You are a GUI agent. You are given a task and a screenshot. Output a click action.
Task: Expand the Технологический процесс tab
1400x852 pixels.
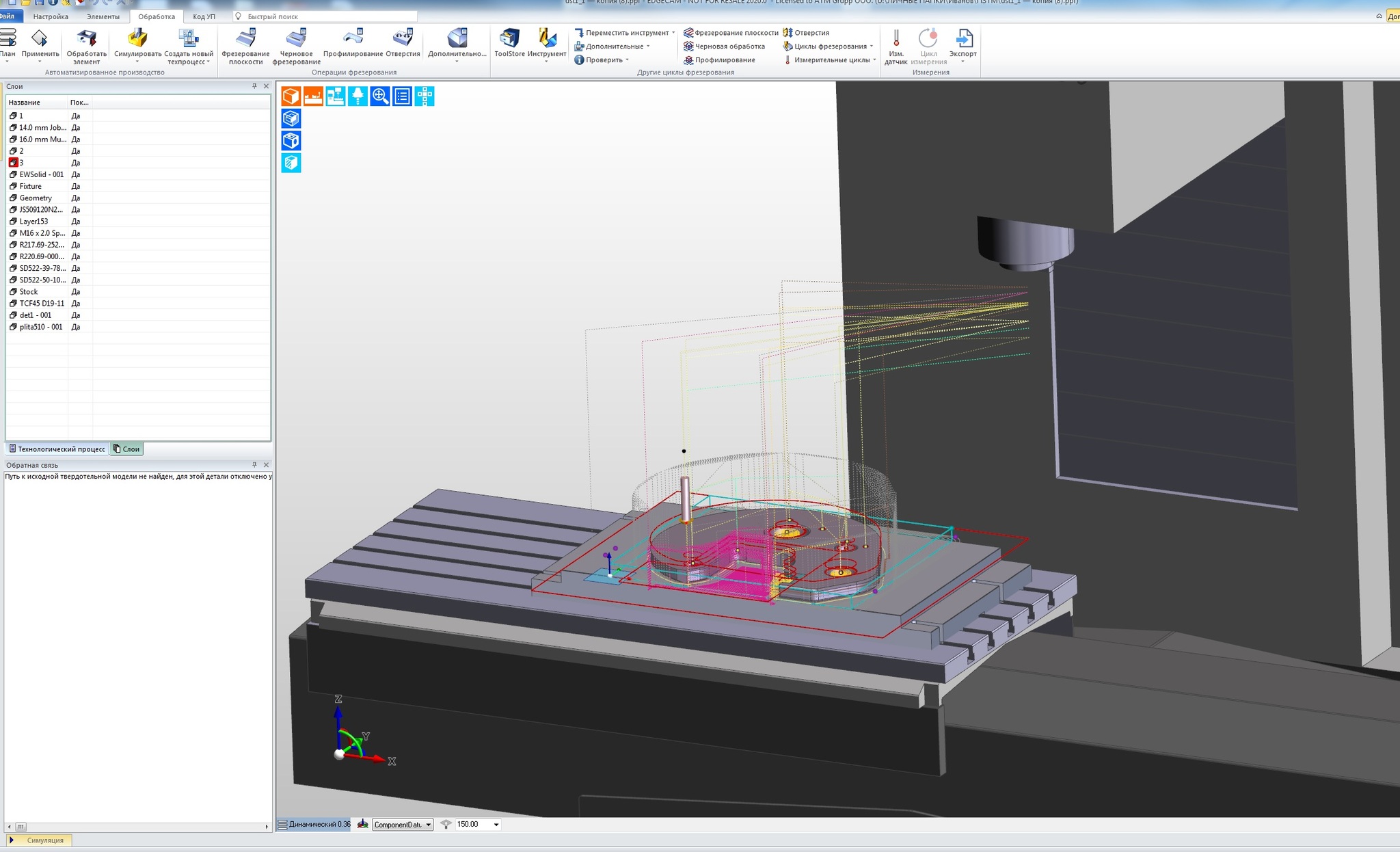click(x=56, y=449)
